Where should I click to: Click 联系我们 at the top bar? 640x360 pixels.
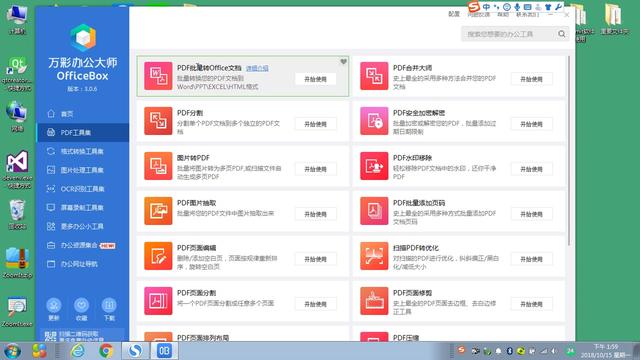(x=527, y=14)
